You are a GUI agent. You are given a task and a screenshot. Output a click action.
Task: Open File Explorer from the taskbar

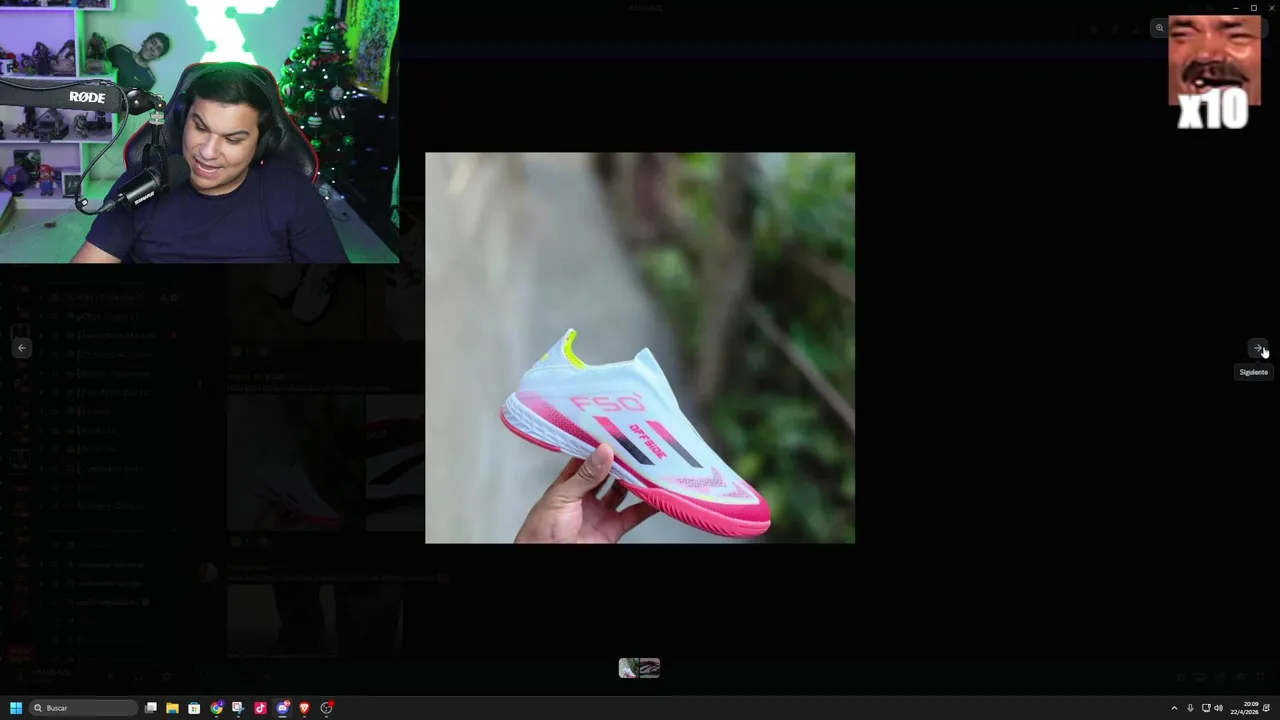[172, 708]
